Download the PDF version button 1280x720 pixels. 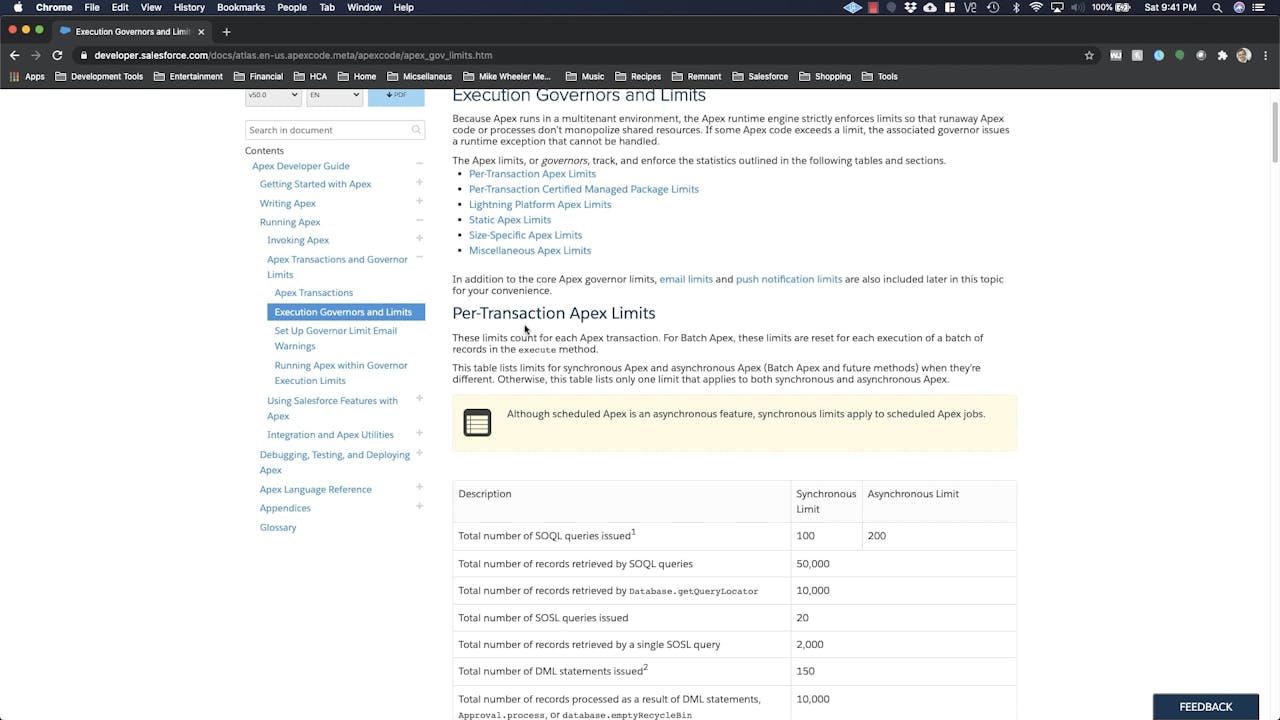(x=396, y=95)
